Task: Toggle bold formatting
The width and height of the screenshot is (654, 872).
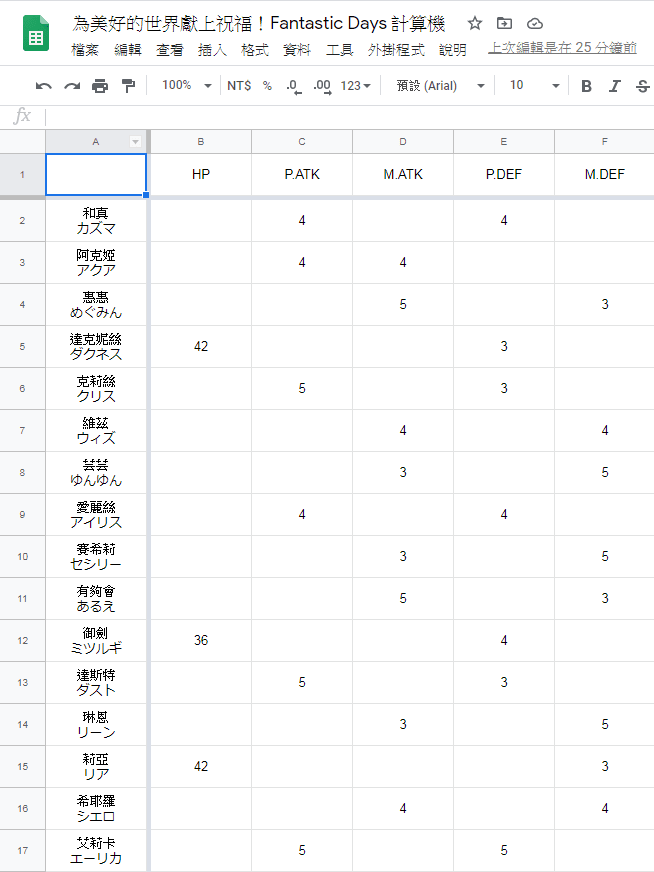Action: click(x=586, y=86)
